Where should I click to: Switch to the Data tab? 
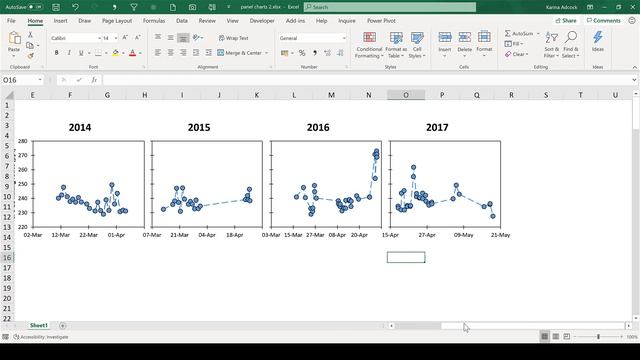182,20
